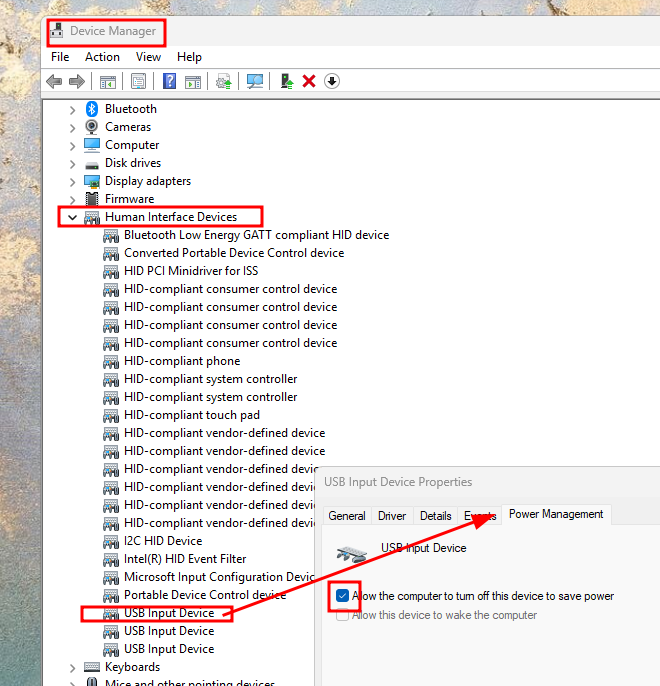Check Allow this device to wake computer

343,615
